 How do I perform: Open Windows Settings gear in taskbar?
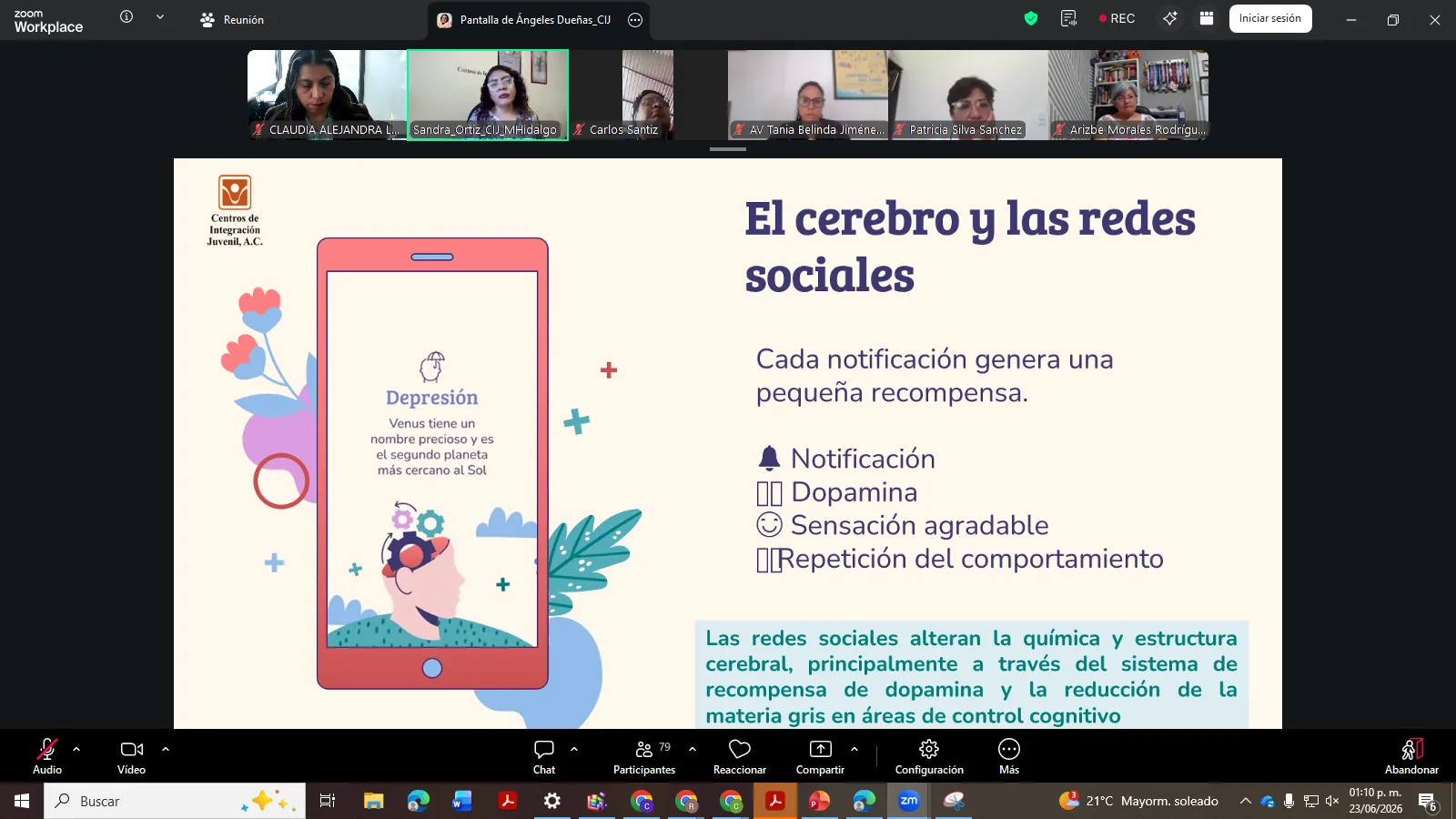552,801
